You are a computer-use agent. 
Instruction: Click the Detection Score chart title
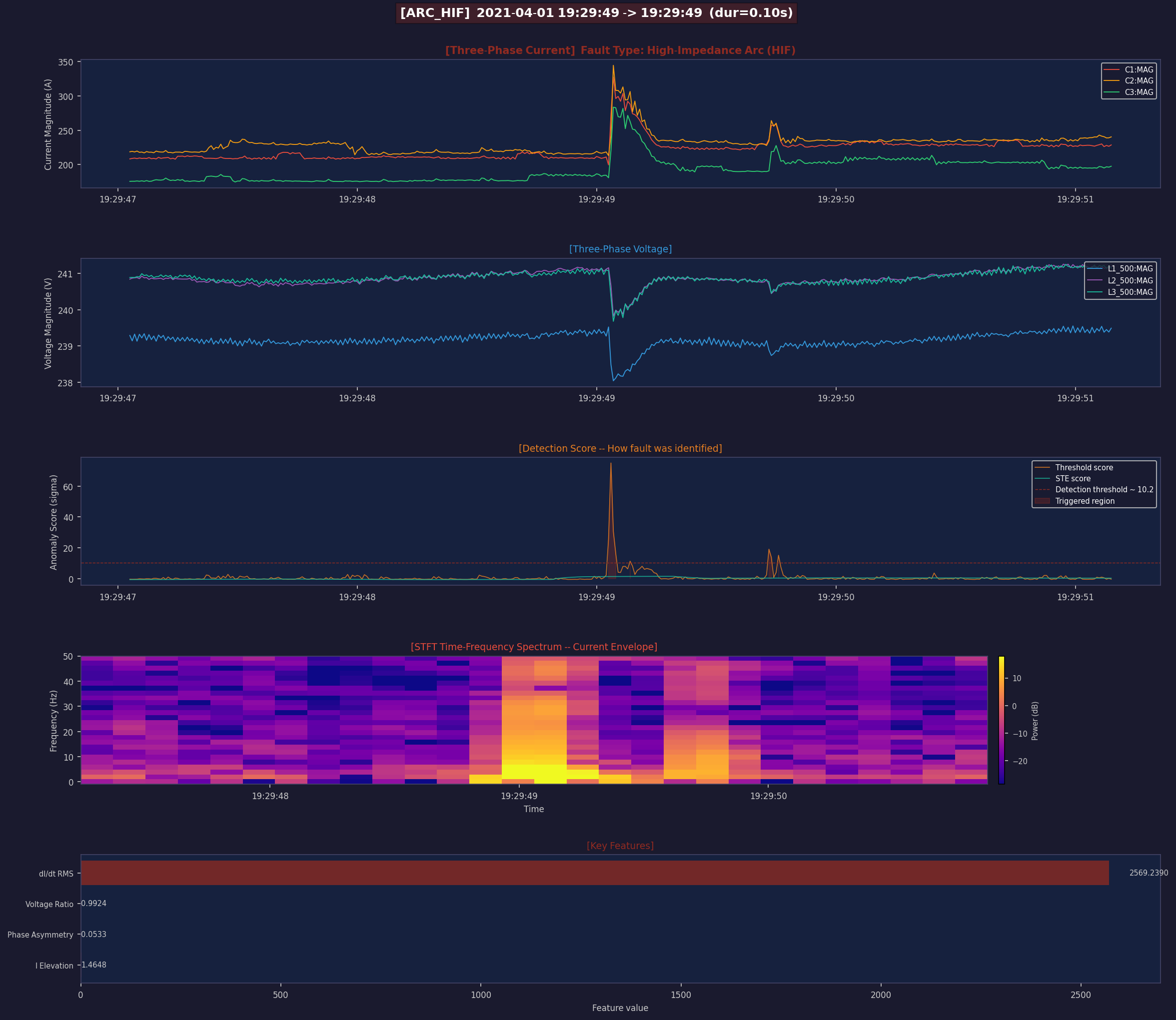(x=620, y=448)
